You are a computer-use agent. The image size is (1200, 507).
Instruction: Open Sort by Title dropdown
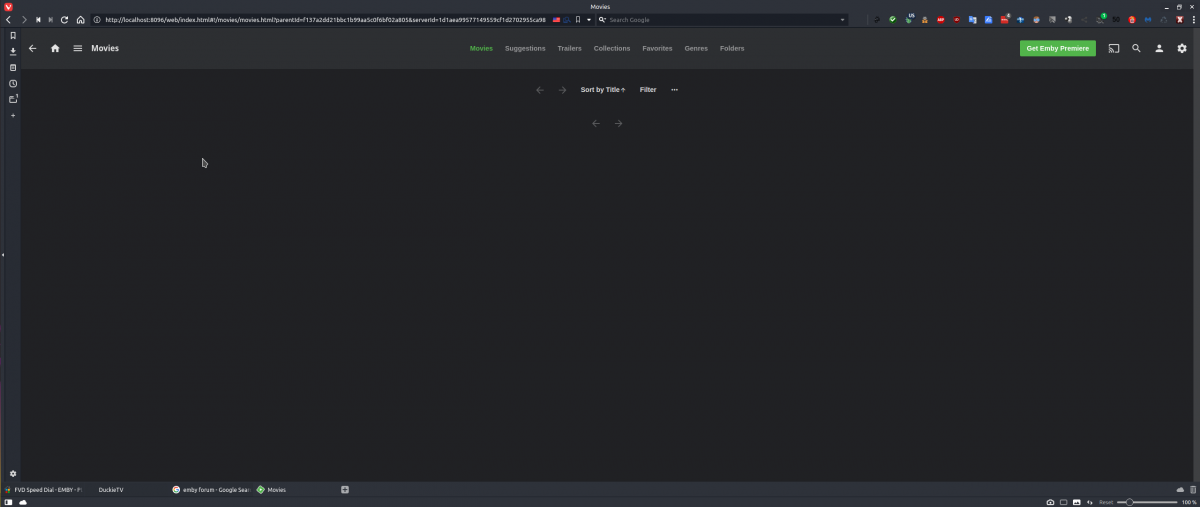603,90
